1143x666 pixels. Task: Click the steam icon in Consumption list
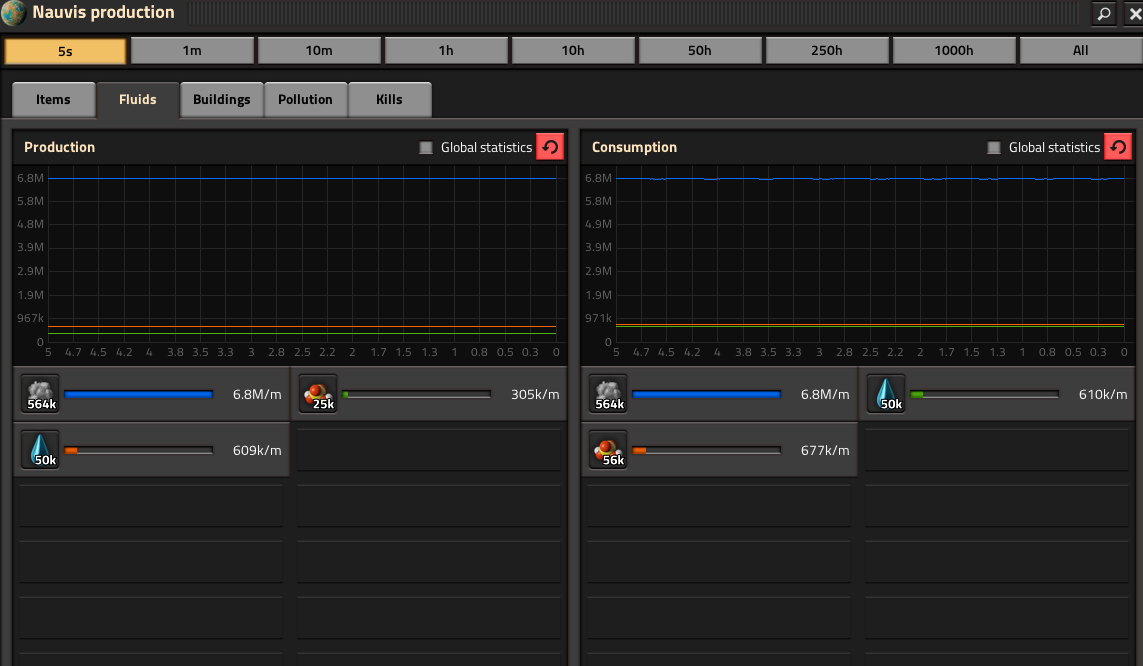tap(608, 394)
